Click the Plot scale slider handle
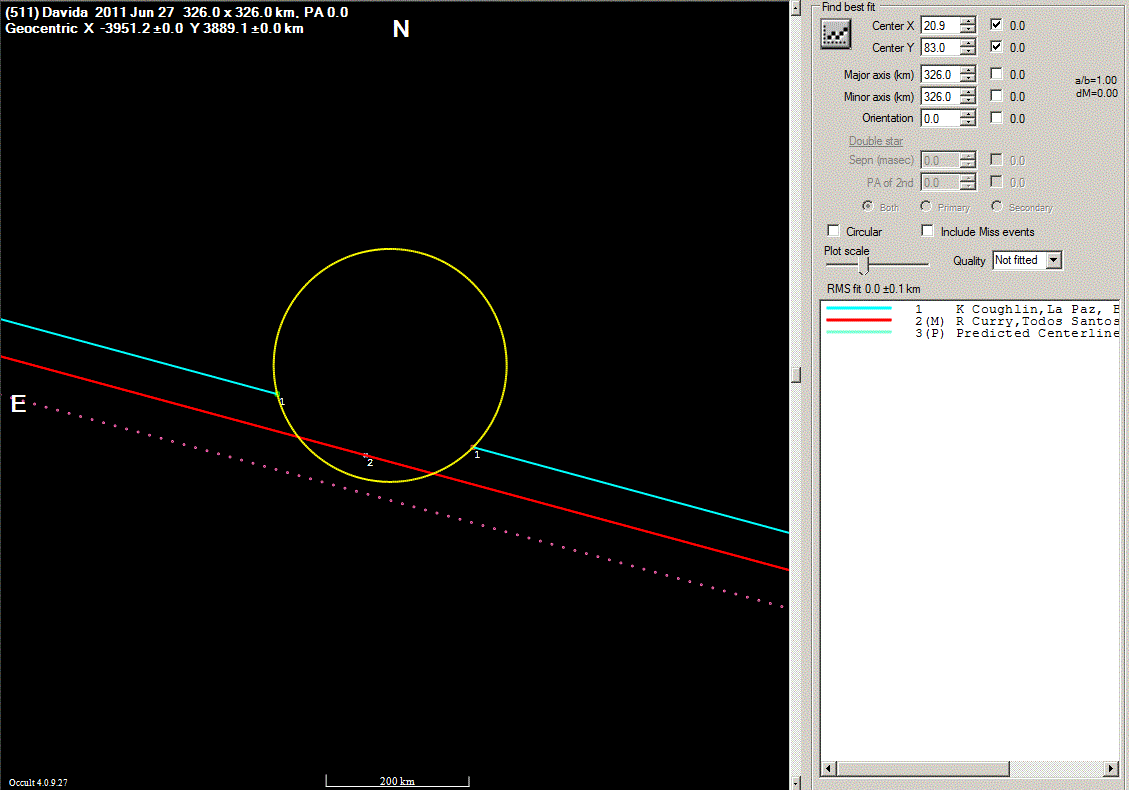The image size is (1129, 790). point(863,265)
